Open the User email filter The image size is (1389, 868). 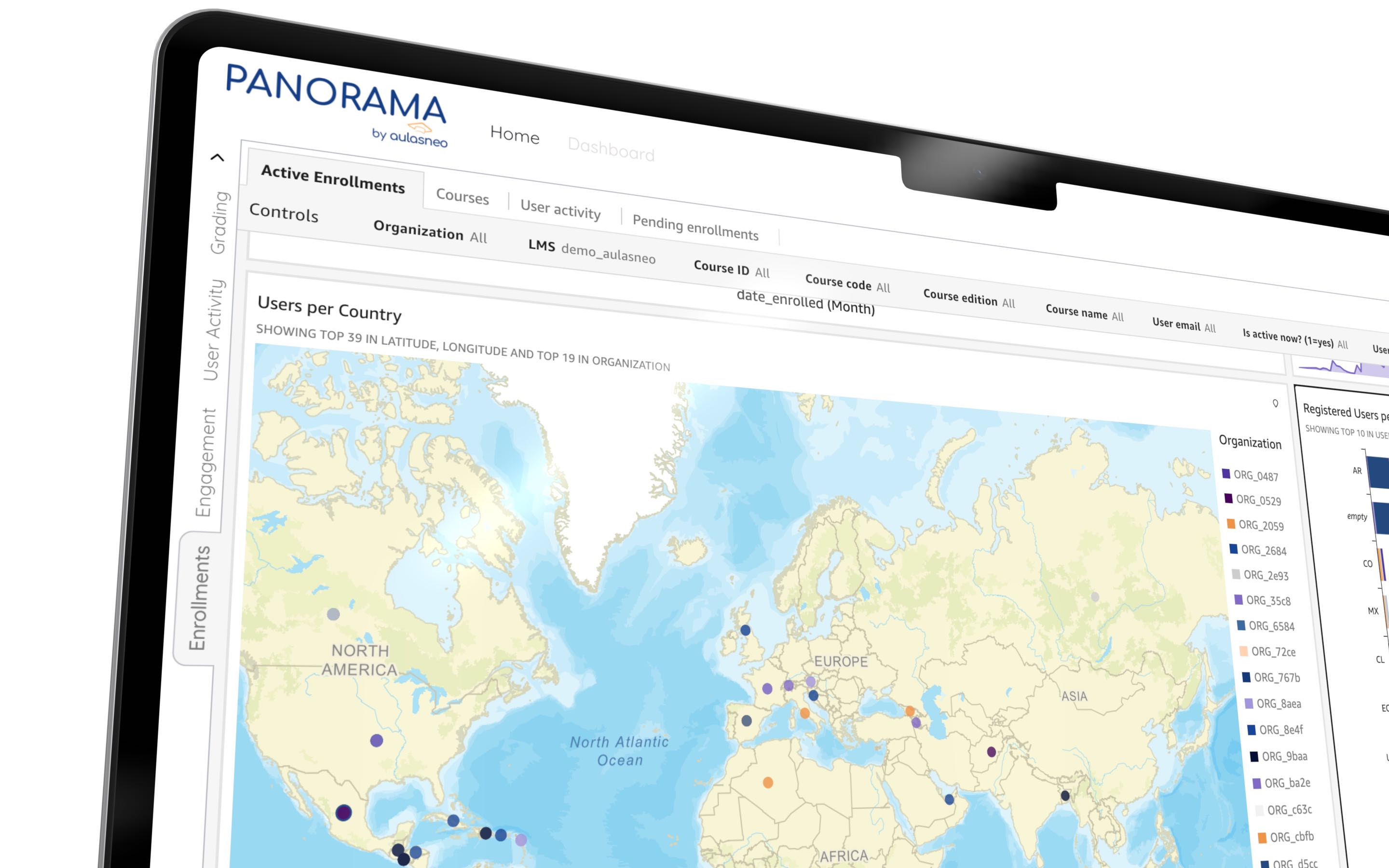click(1184, 325)
